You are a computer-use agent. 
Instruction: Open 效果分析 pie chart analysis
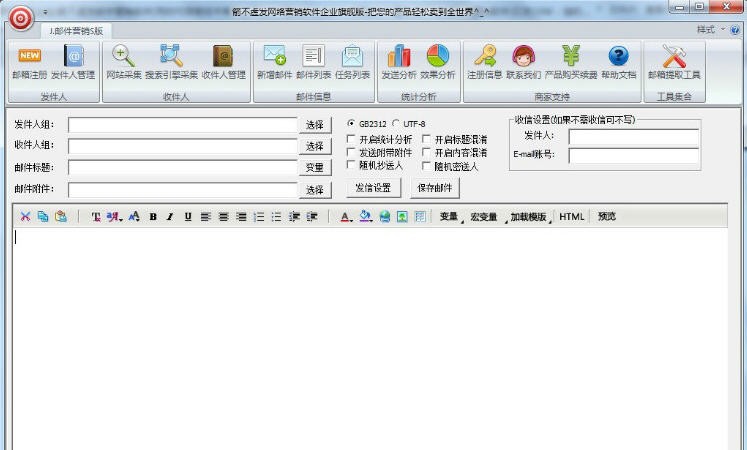click(x=438, y=62)
